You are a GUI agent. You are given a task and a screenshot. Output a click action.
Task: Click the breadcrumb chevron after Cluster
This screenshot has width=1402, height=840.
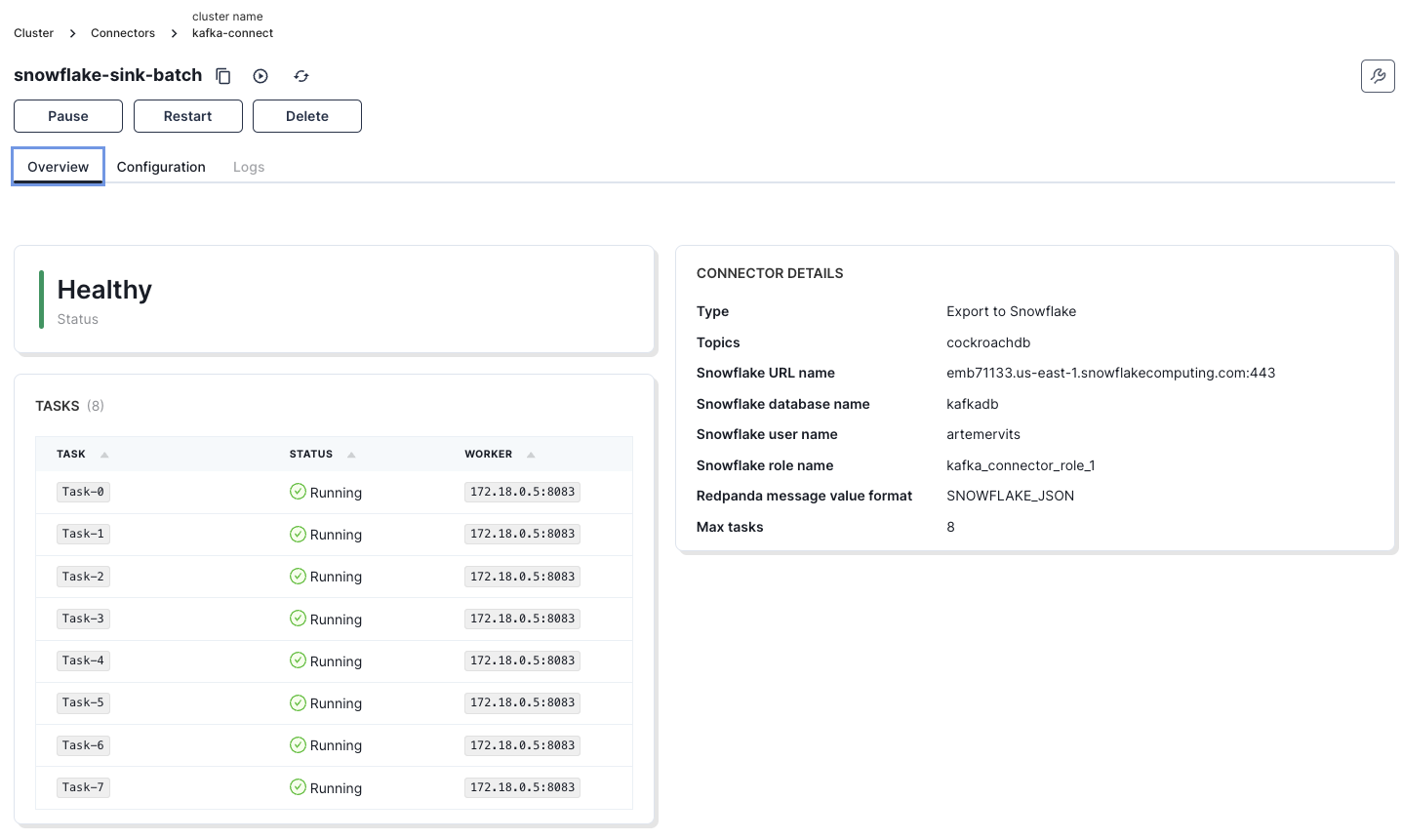(72, 33)
